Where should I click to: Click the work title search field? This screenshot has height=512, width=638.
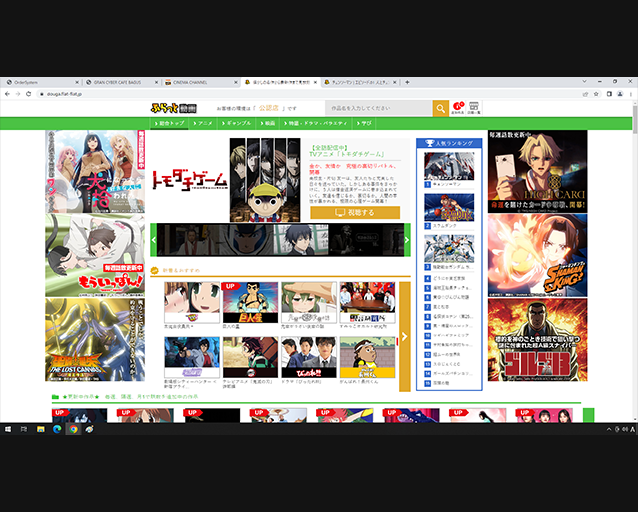pos(379,108)
